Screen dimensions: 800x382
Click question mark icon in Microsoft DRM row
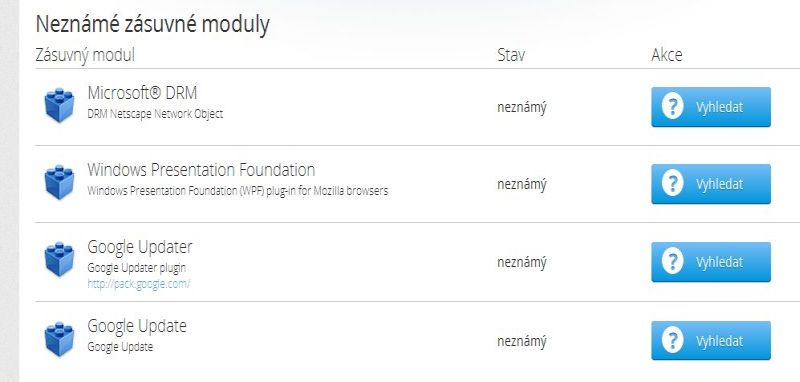pyautogui.click(x=672, y=107)
